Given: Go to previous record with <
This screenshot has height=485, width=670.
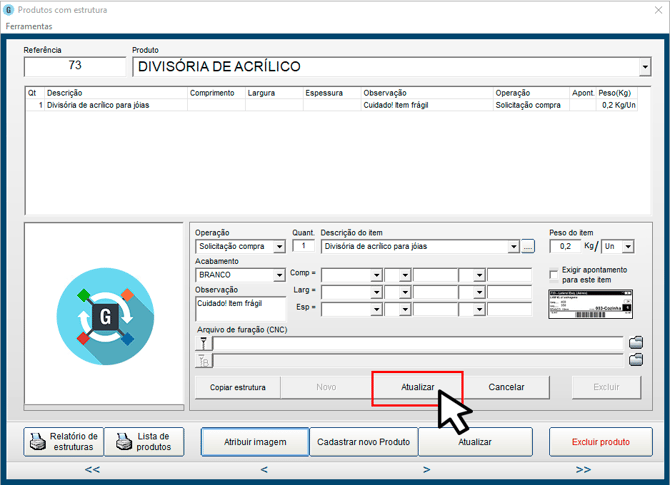Looking at the screenshot, I should point(264,470).
